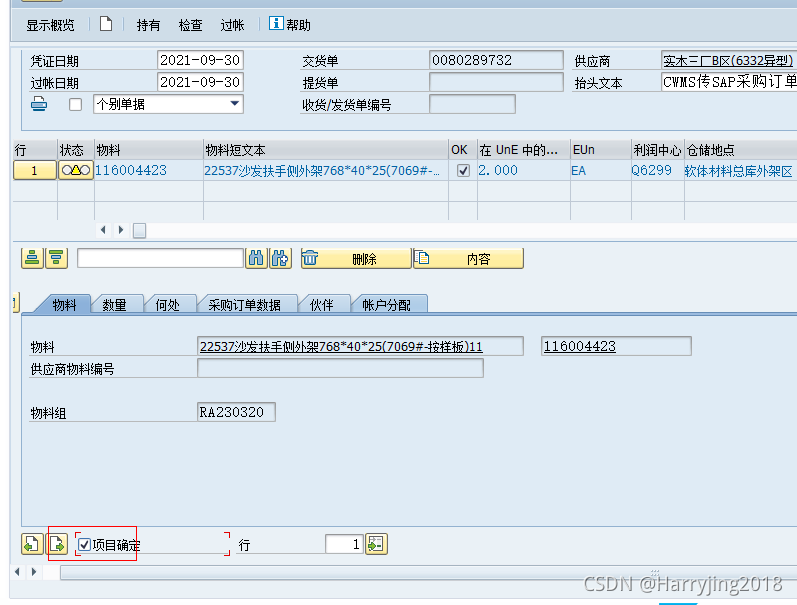Switch to the 何处 tab
Image resolution: width=797 pixels, height=605 pixels.
click(x=168, y=305)
